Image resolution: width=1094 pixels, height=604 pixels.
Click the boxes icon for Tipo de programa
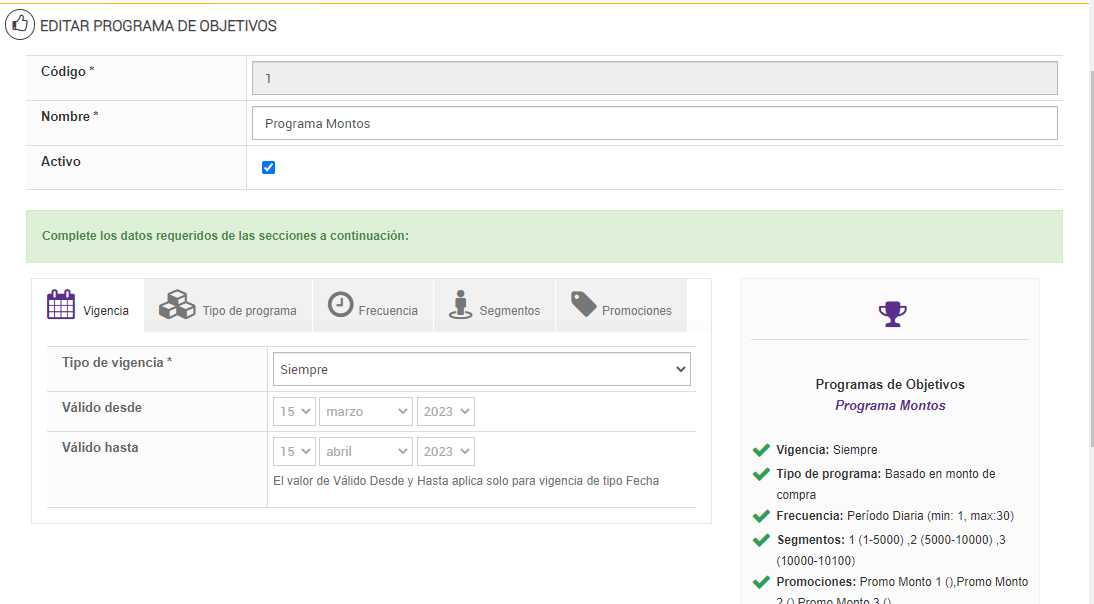coord(177,304)
